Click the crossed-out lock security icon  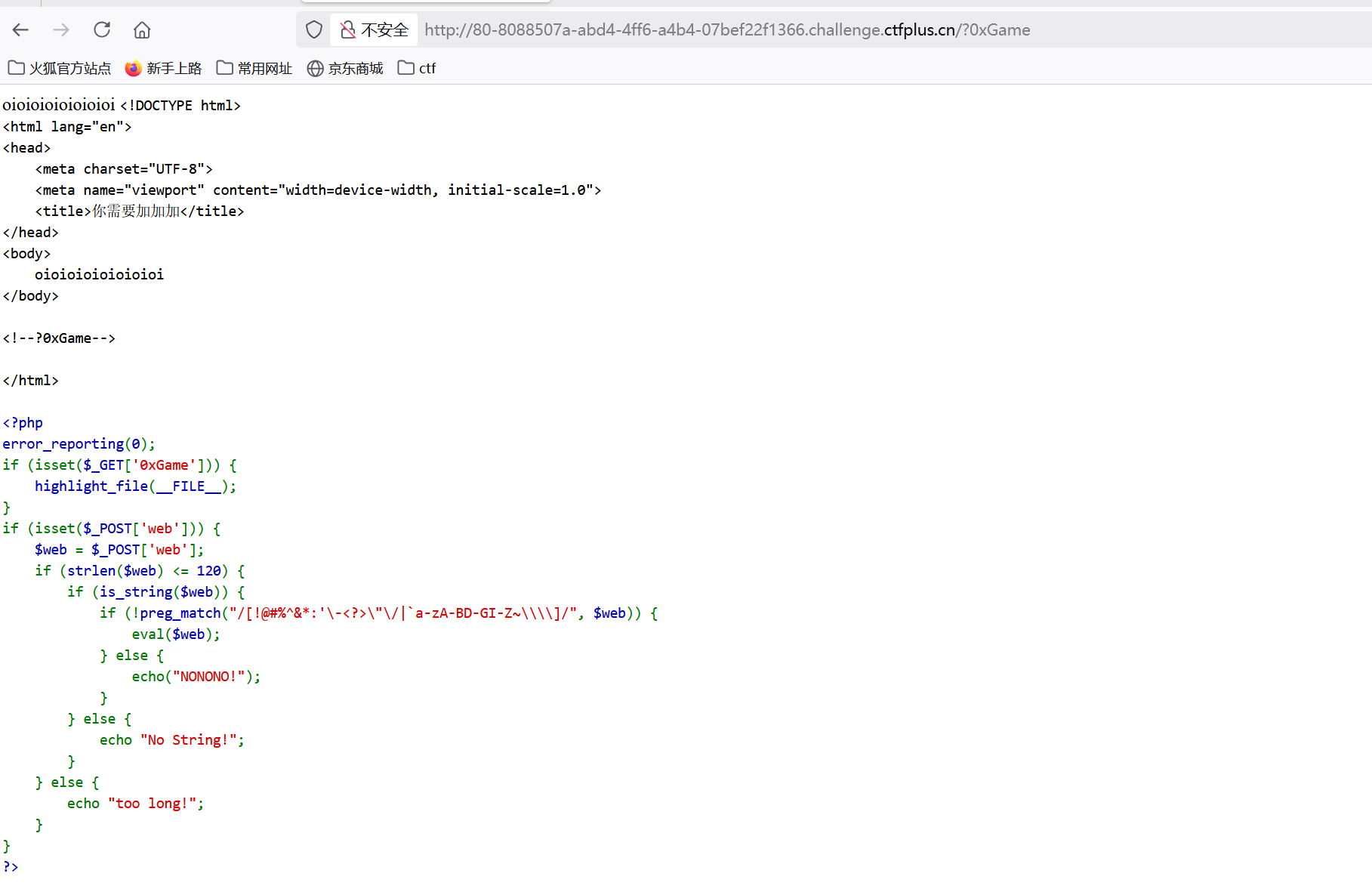(x=347, y=30)
